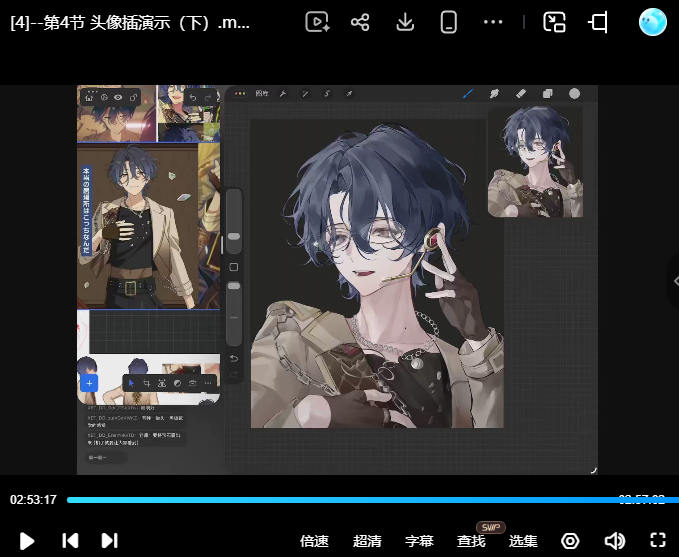Open the three-dot more options menu
Image resolution: width=679 pixels, height=557 pixels.
coord(493,22)
